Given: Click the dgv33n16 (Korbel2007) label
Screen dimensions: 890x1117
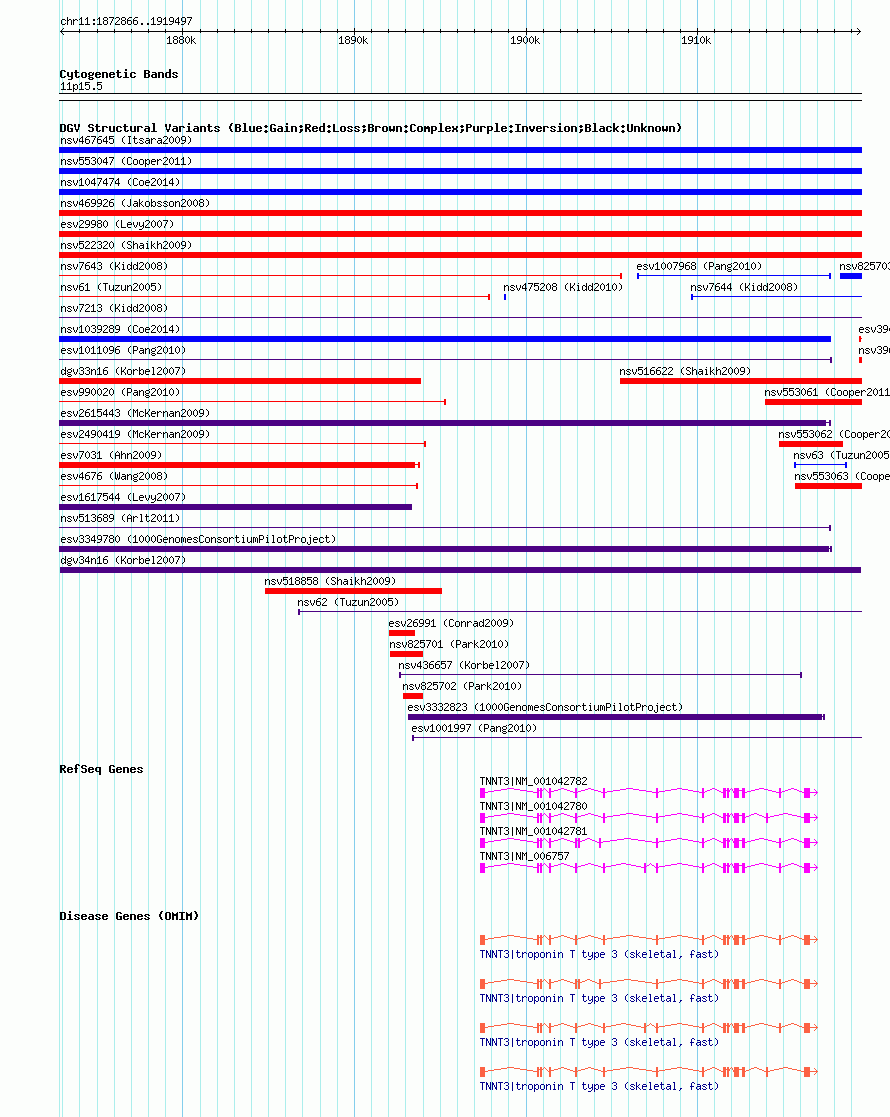Looking at the screenshot, I should click(x=123, y=371).
